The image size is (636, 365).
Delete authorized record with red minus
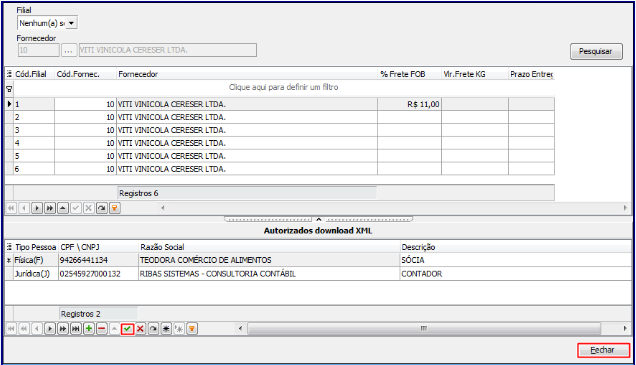click(102, 328)
